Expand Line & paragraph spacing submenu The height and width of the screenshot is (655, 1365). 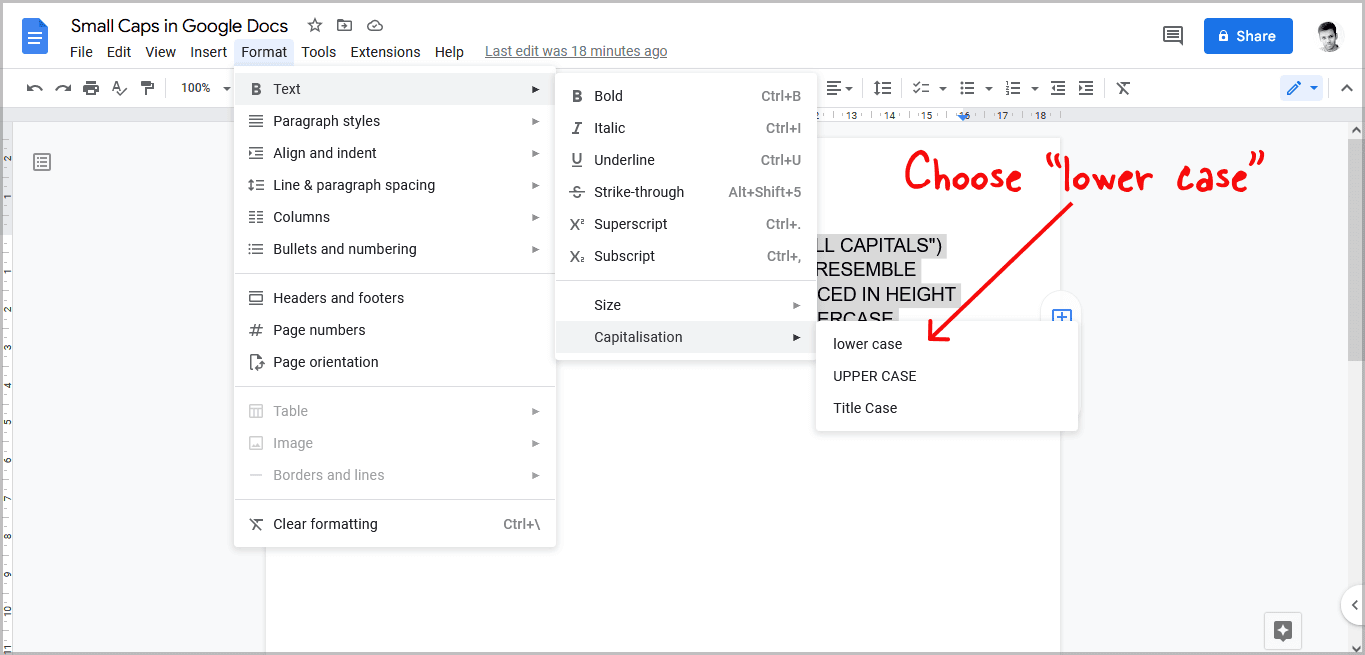(x=395, y=185)
